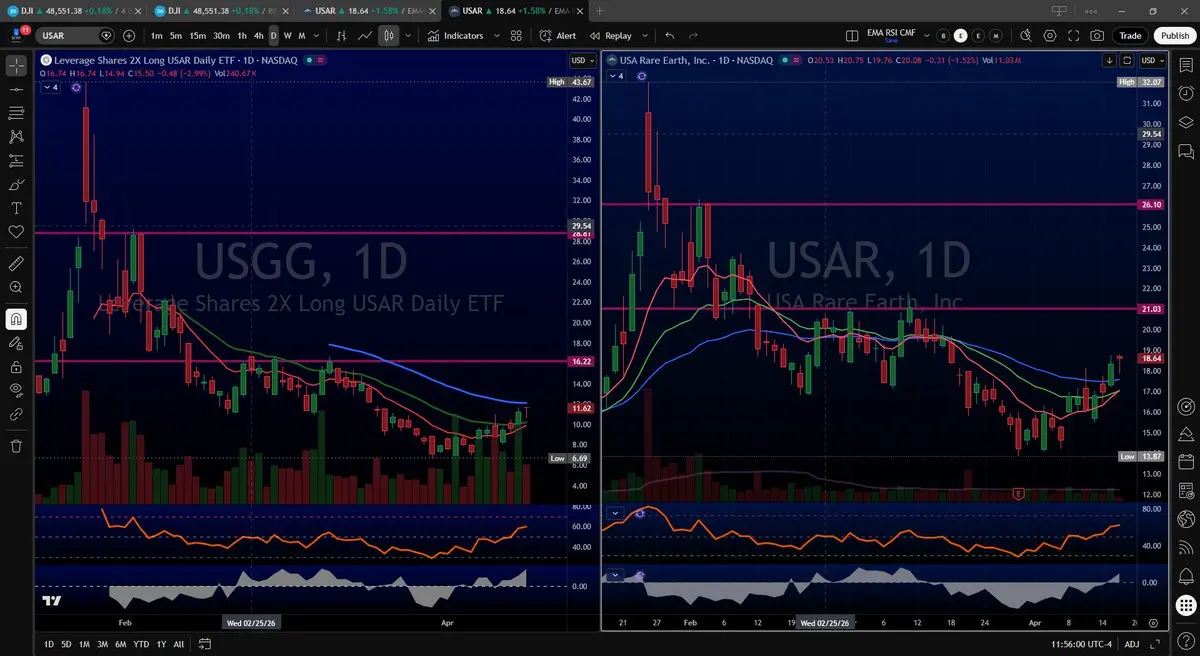Open the object tree layers in right sidebar

(x=1186, y=123)
